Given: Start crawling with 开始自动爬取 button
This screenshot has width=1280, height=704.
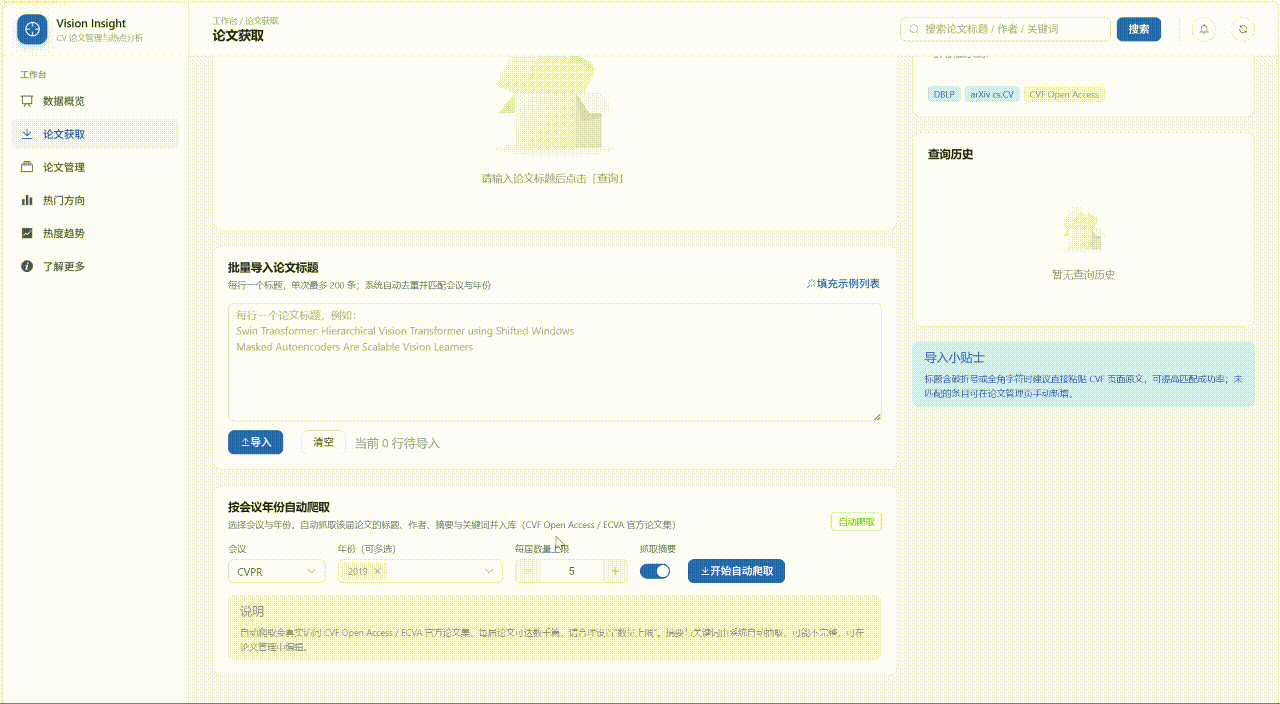Looking at the screenshot, I should pos(737,571).
